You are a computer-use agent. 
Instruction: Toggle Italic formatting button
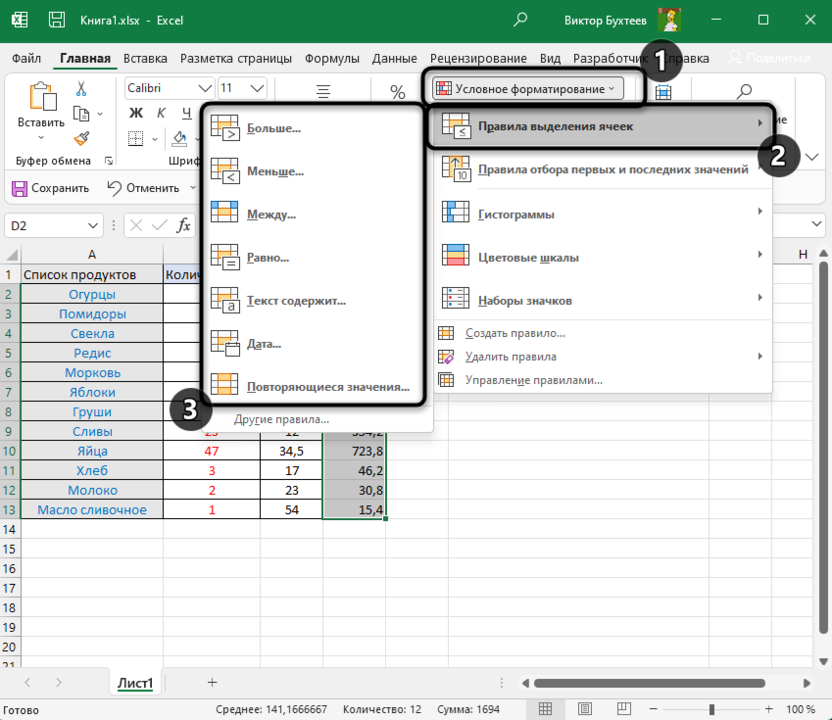tap(159, 112)
